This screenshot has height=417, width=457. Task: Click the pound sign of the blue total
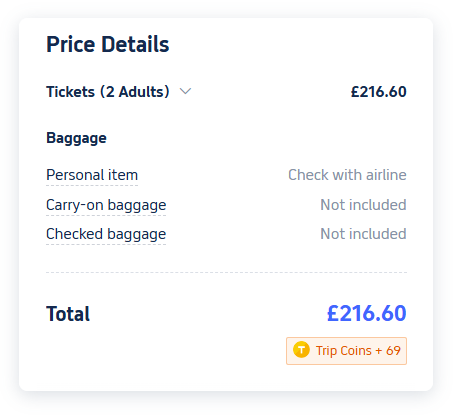333,313
